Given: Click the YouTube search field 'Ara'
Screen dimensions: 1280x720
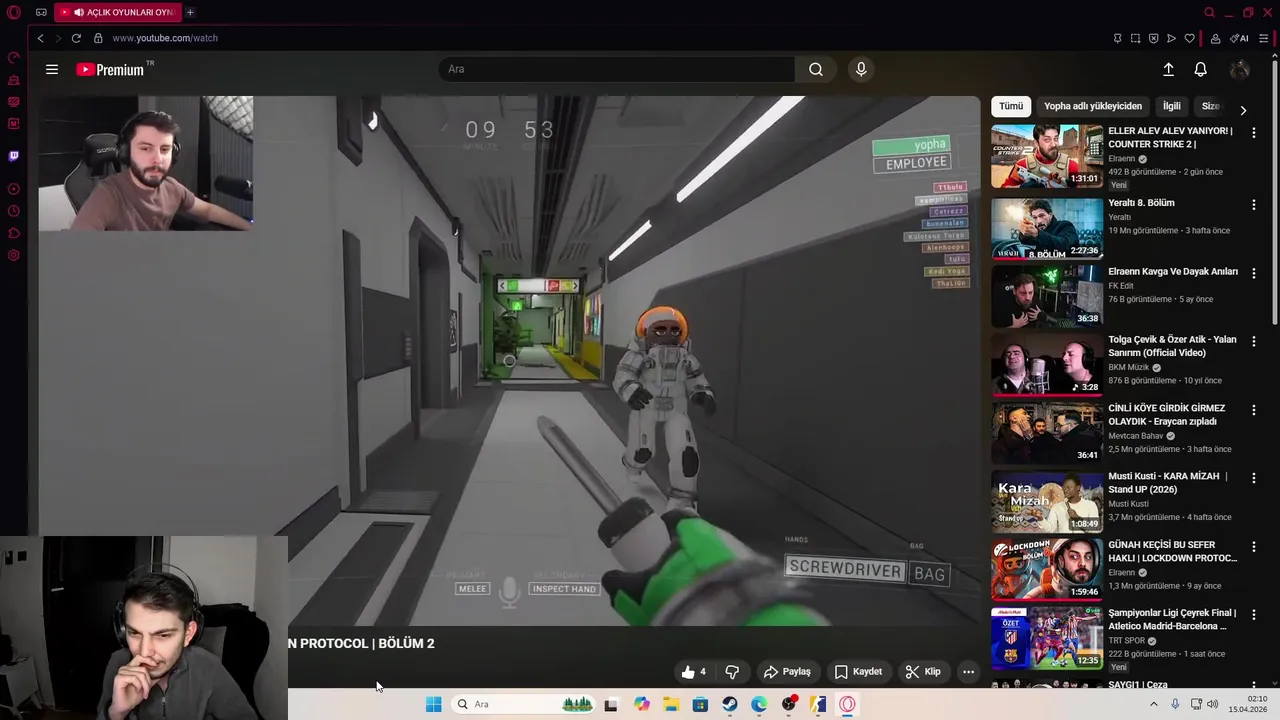Looking at the screenshot, I should [616, 69].
